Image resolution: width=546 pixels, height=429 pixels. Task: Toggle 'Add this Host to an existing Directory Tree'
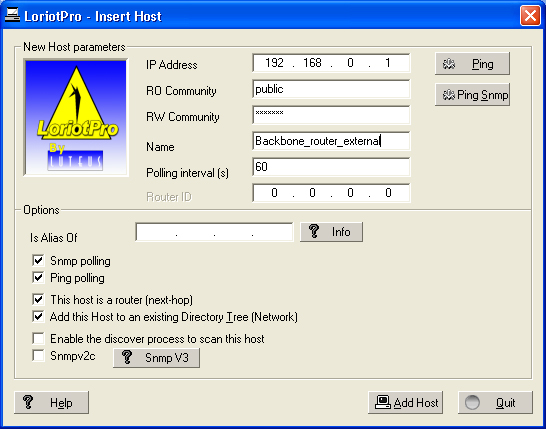(38, 317)
